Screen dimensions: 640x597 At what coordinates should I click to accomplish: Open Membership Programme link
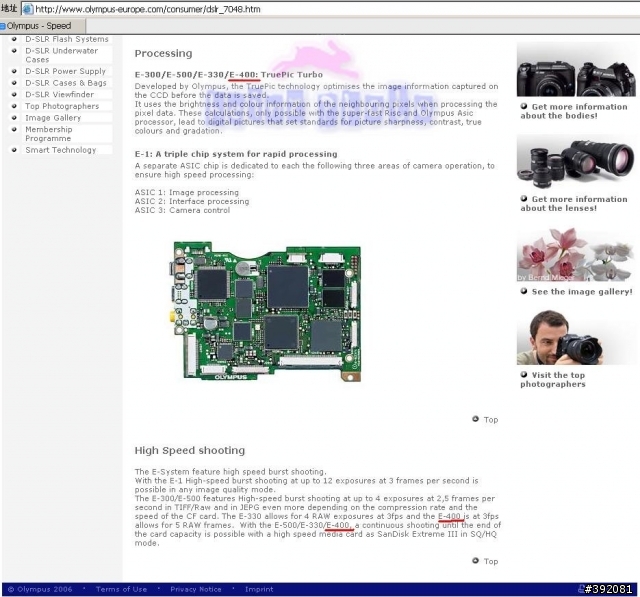point(49,134)
